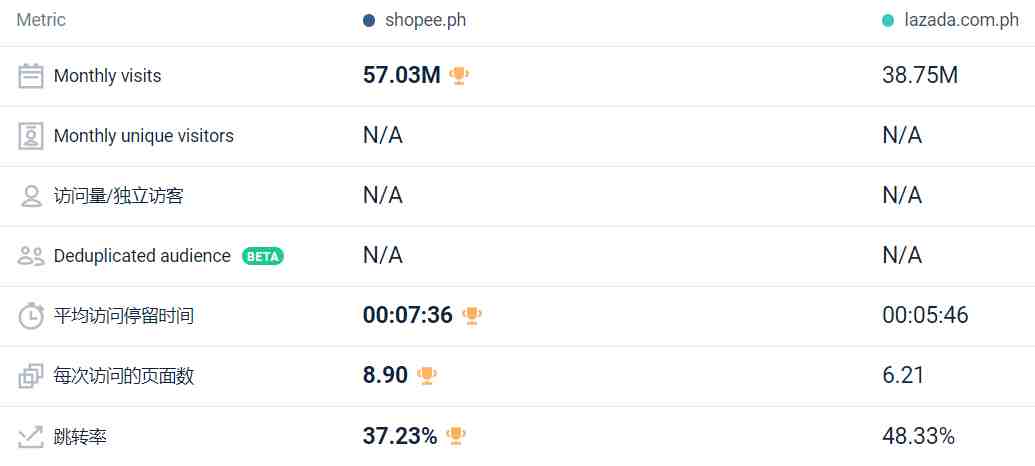Click the teal lazada.com.ph legend dot
1035x466 pixels.
click(x=888, y=20)
